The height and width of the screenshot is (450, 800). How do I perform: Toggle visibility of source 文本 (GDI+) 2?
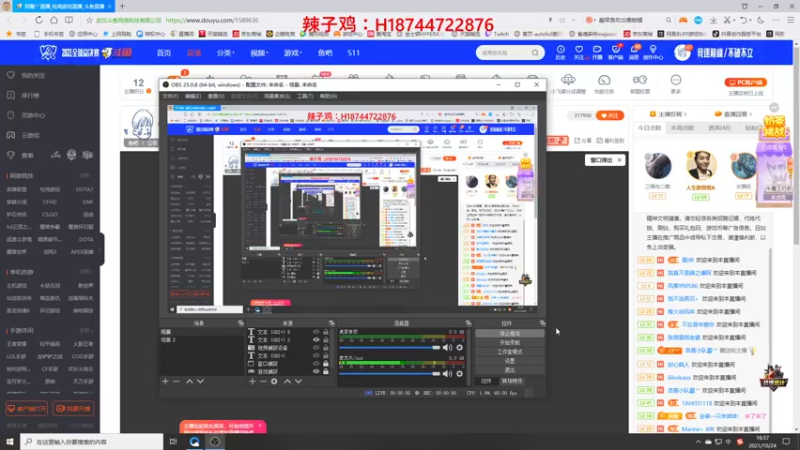(x=316, y=340)
